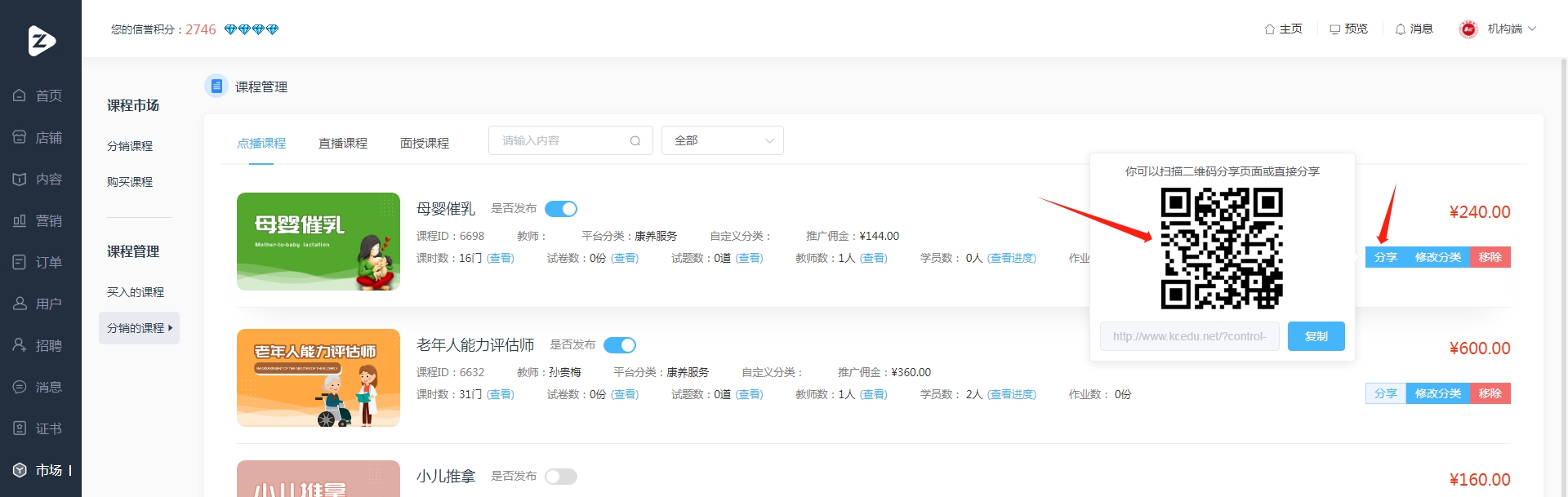Open the 消息 messages sidebar icon

point(20,387)
